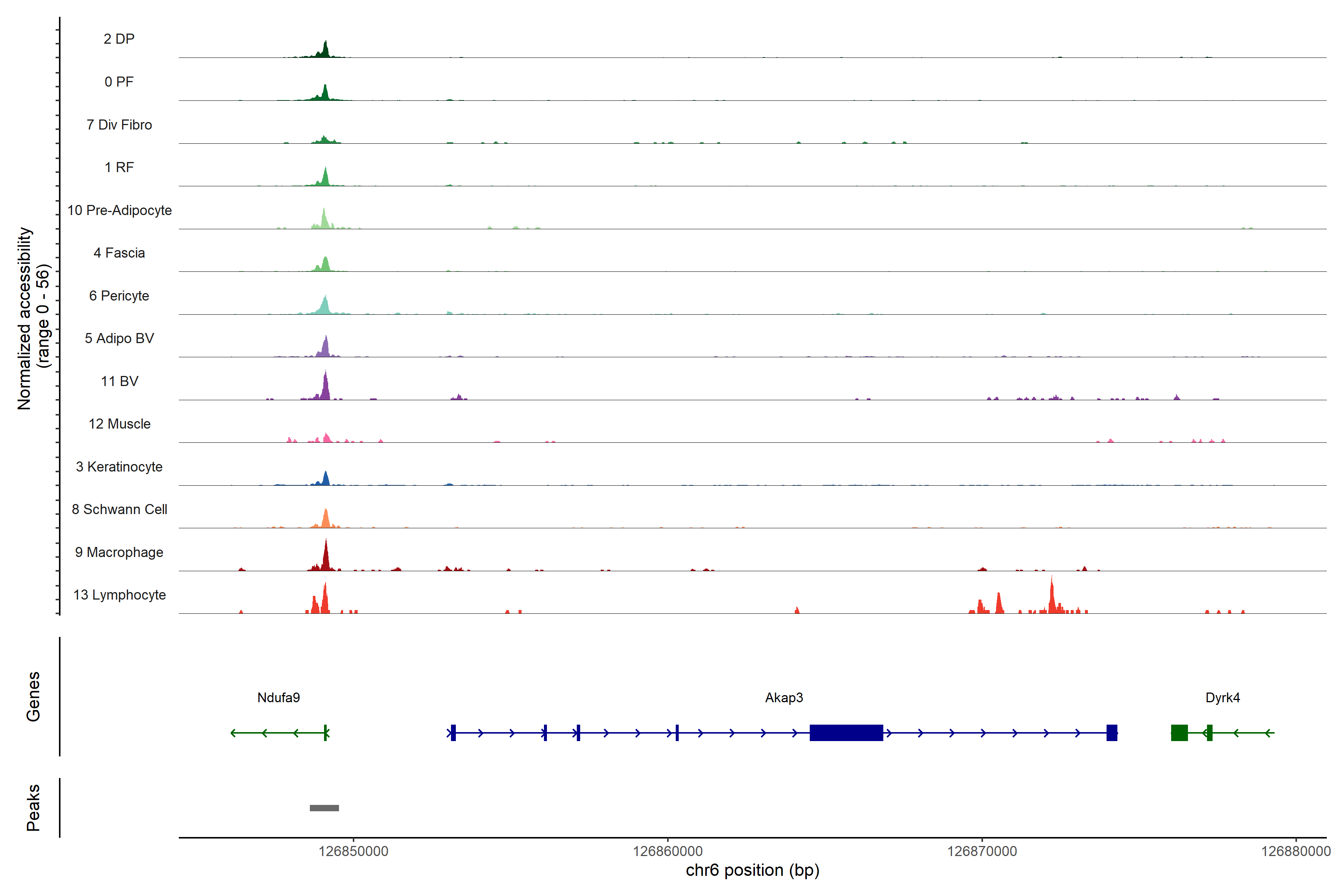Click the 126870000 axis tick label
Screen dimensions: 1344x896
pyautogui.click(x=982, y=851)
